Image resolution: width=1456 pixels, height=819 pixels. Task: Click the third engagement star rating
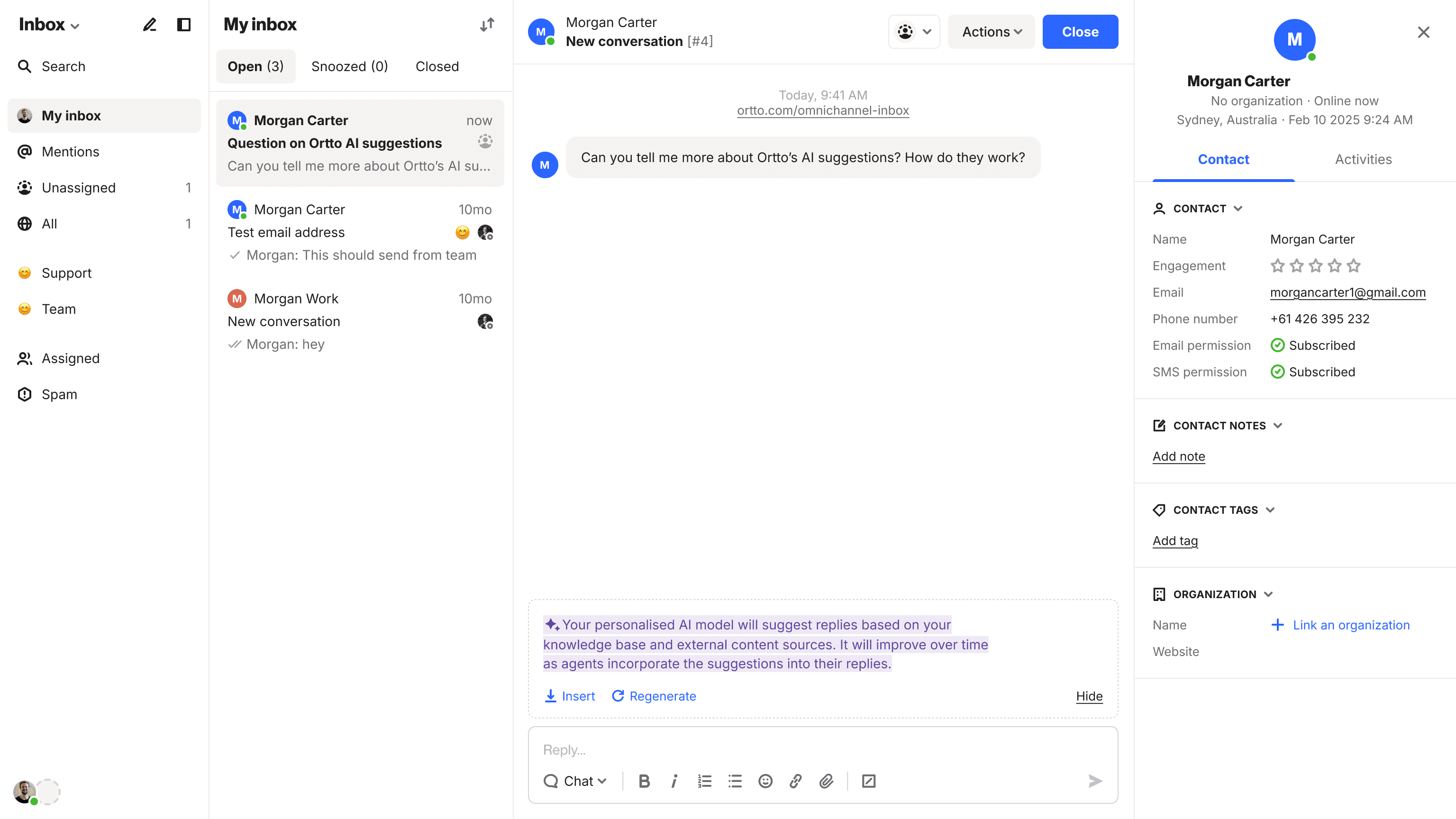tap(1315, 265)
